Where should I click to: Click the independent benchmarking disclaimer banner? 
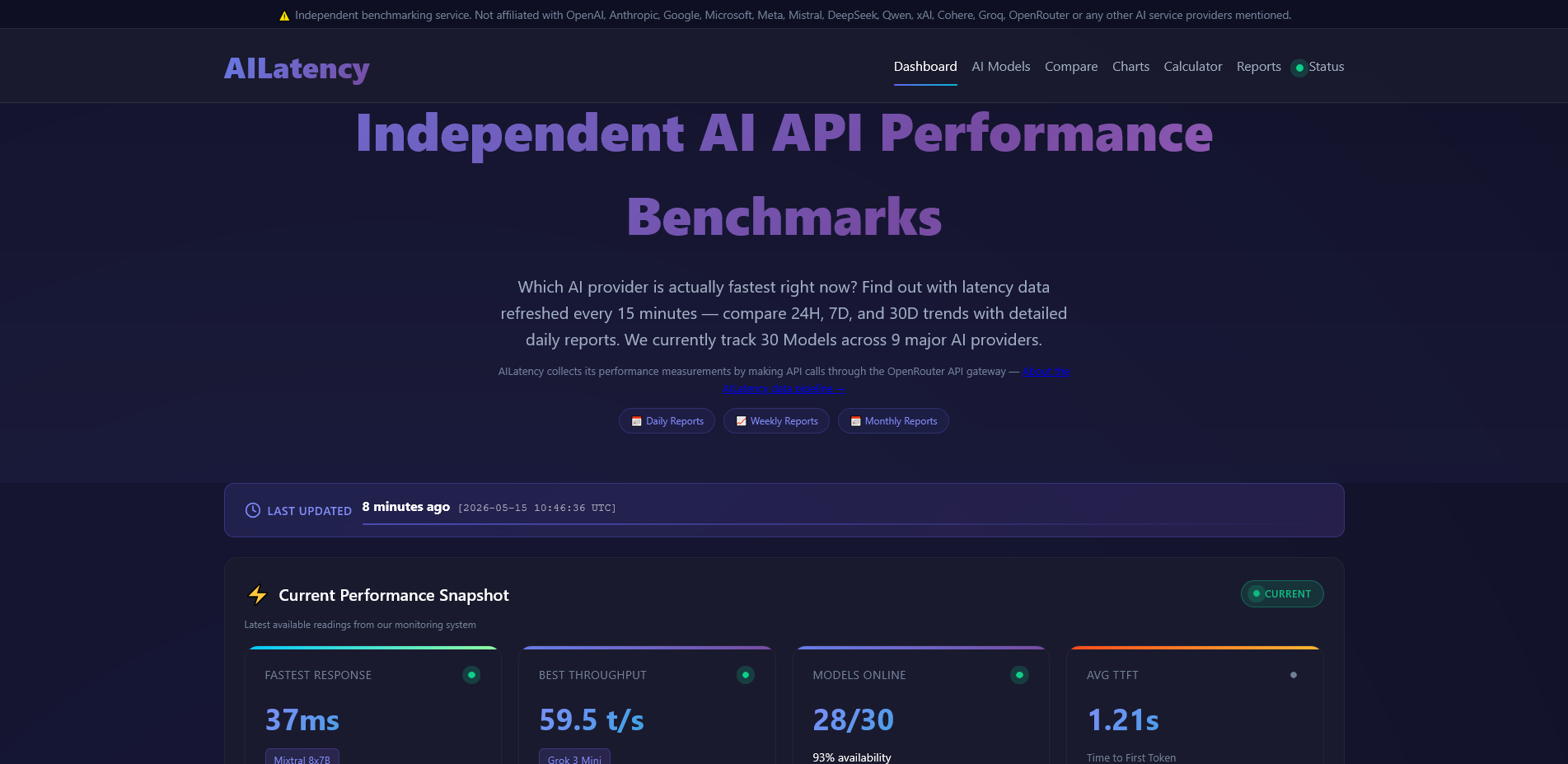coord(784,15)
